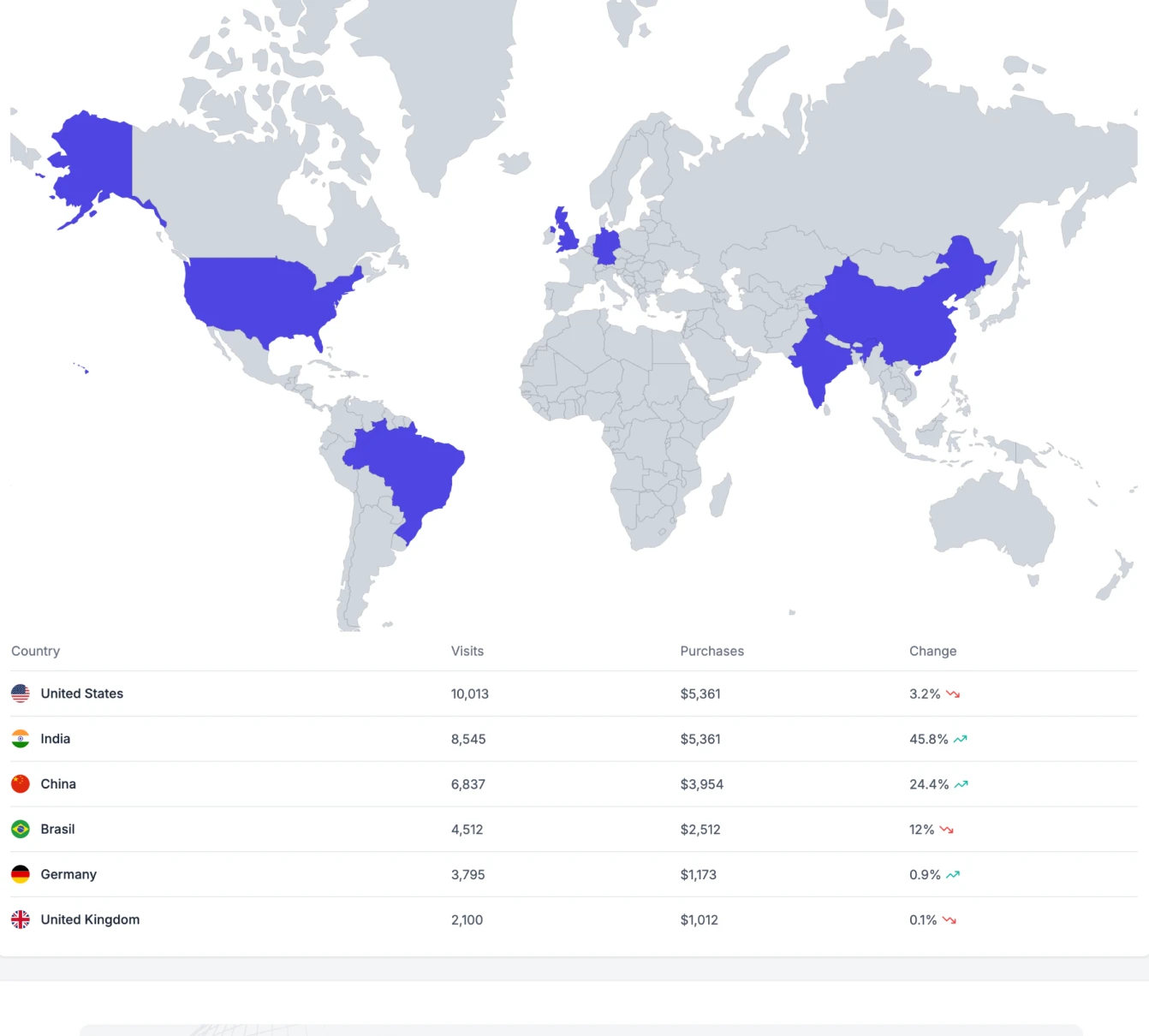Screen dimensions: 1149x1036
Task: Select Germany on the world map
Action: click(x=606, y=247)
